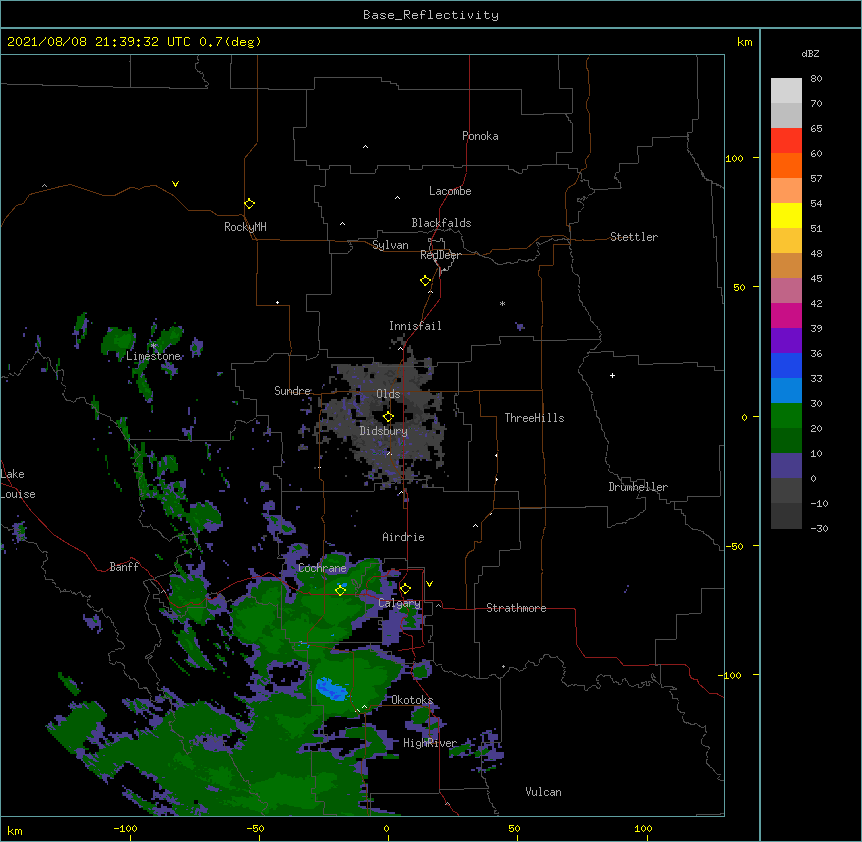
Task: Click the Airdrie city label
Action: pos(404,537)
